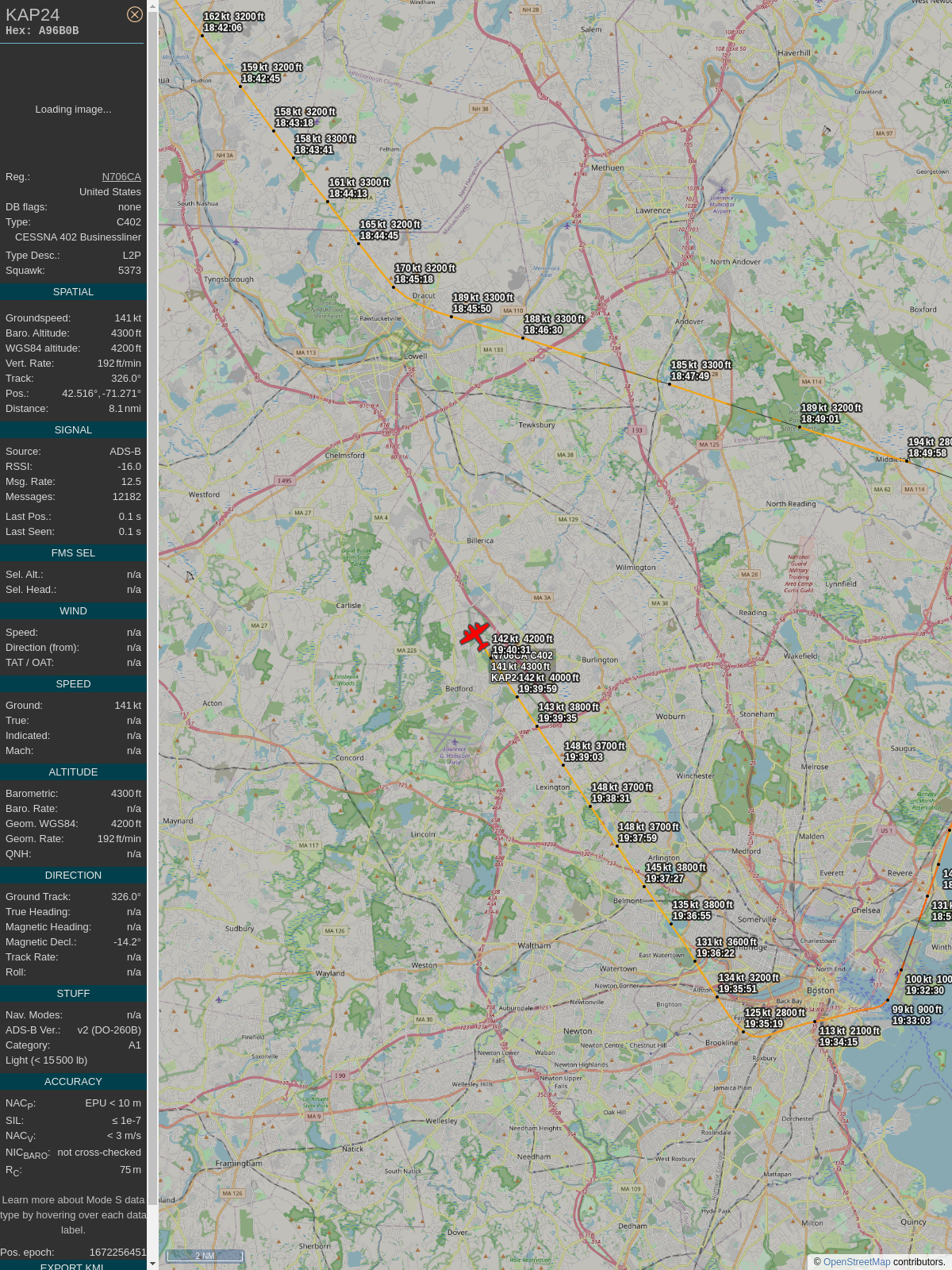Click the sidebar scrollbar up arrow
Viewport: 952px width, 1270px height.
coord(152,6)
